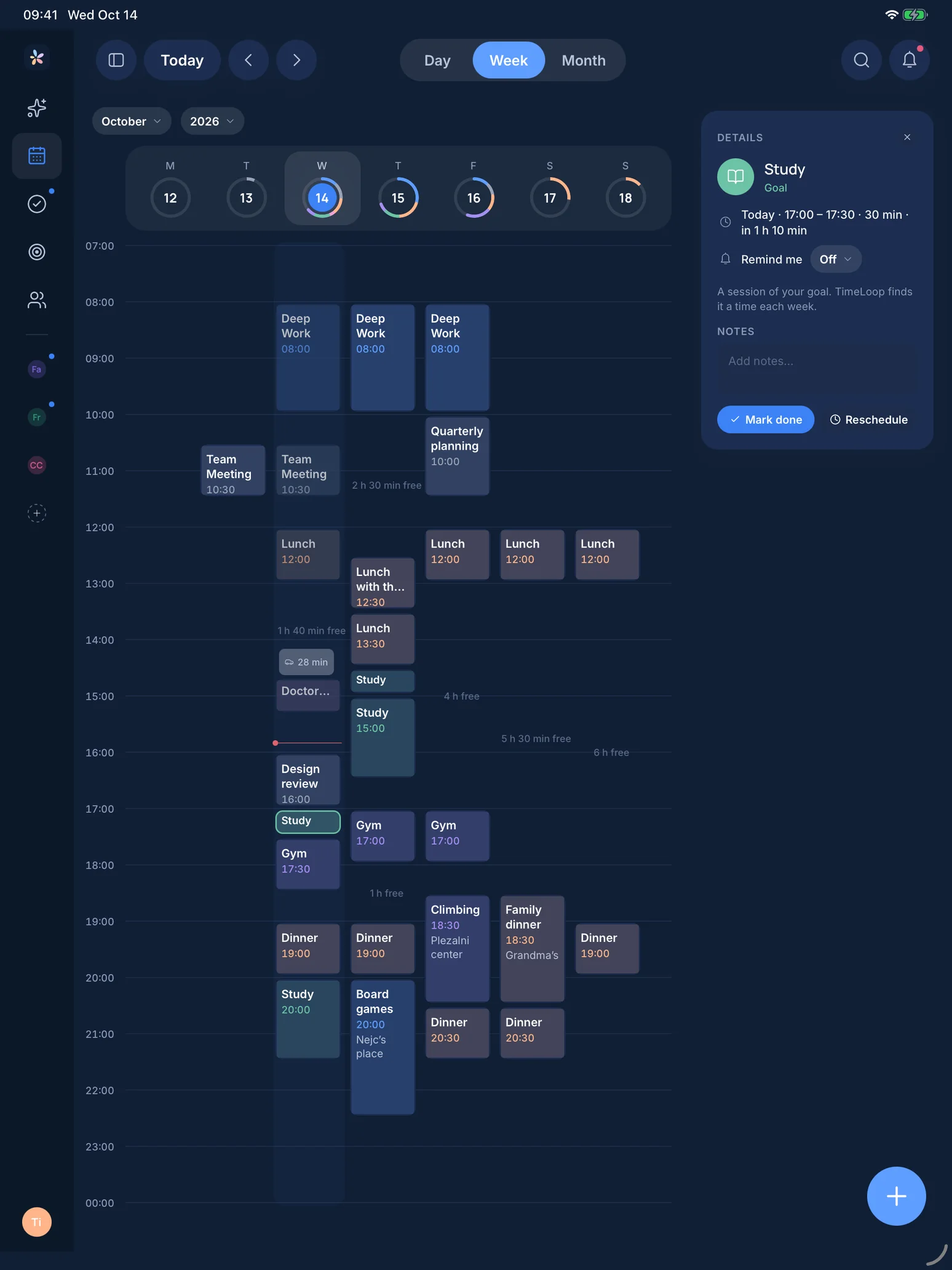952x1270 pixels.
Task: Reschedule the Study session
Action: click(x=868, y=420)
